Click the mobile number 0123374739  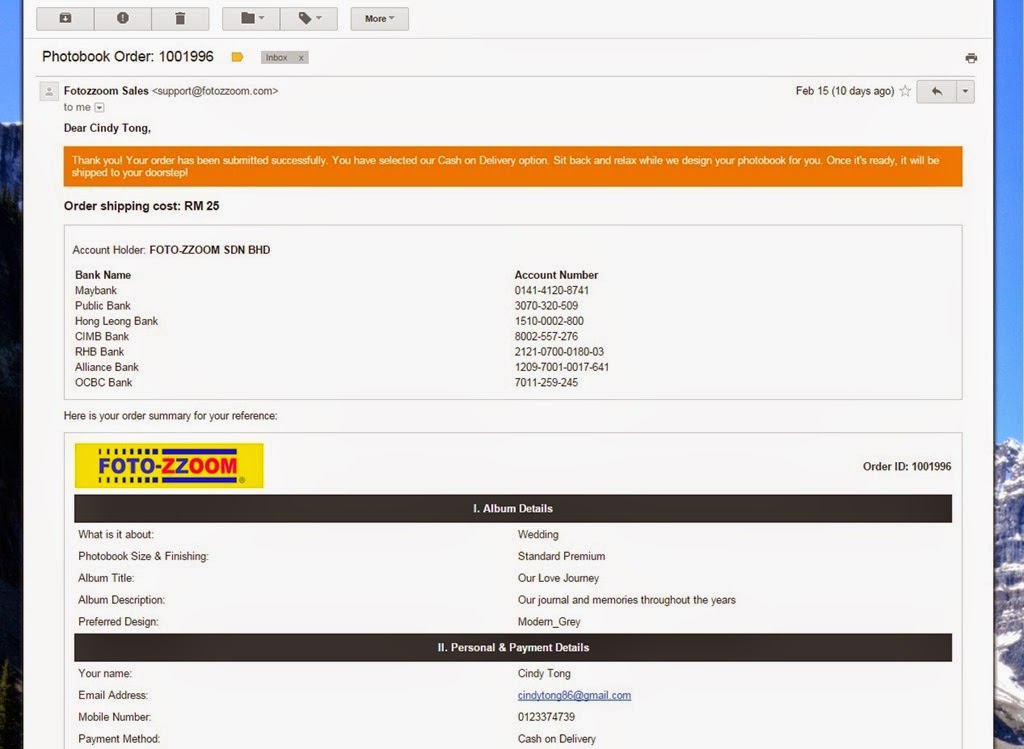point(546,717)
